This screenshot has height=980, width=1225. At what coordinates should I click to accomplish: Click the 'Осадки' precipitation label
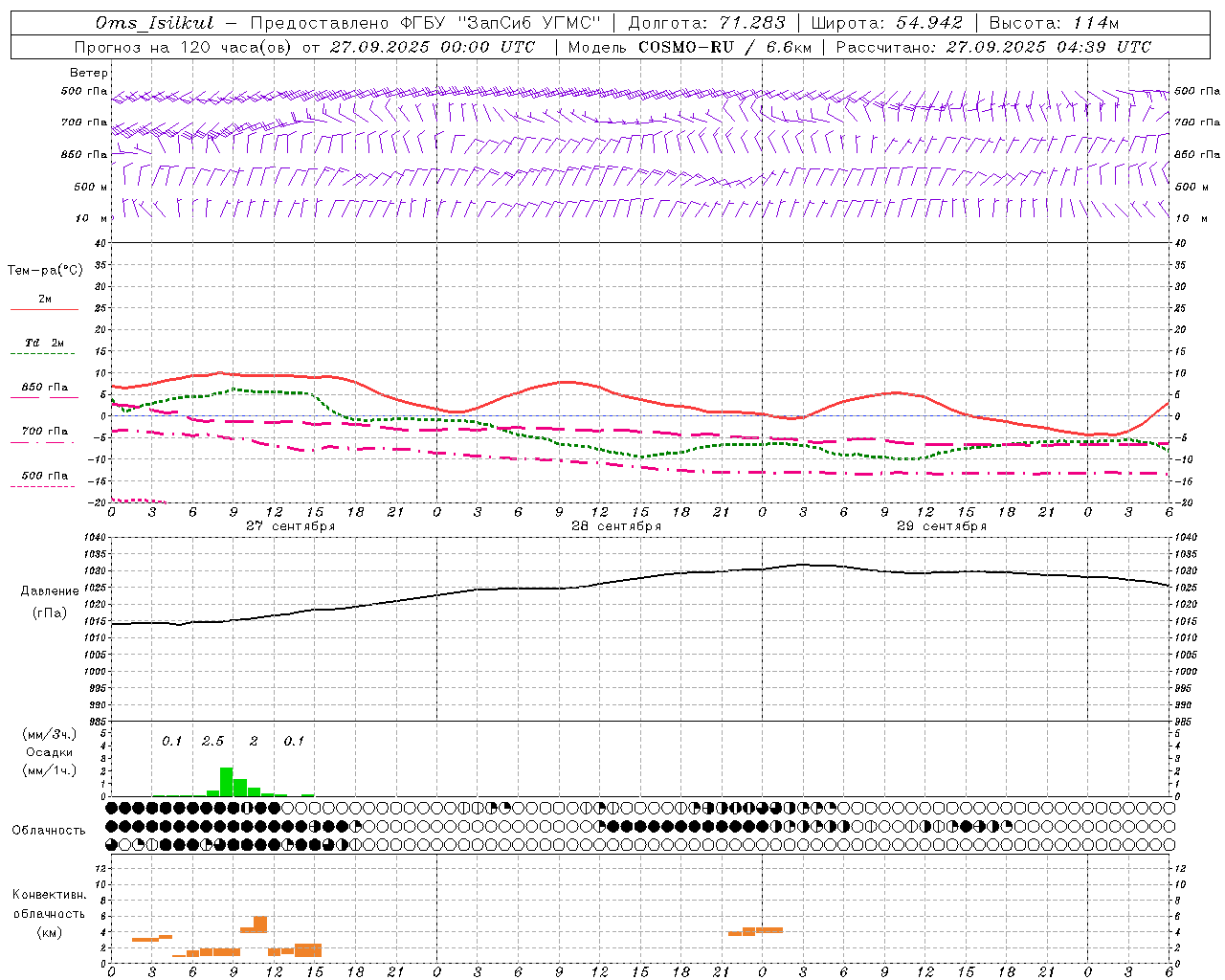pyautogui.click(x=50, y=752)
